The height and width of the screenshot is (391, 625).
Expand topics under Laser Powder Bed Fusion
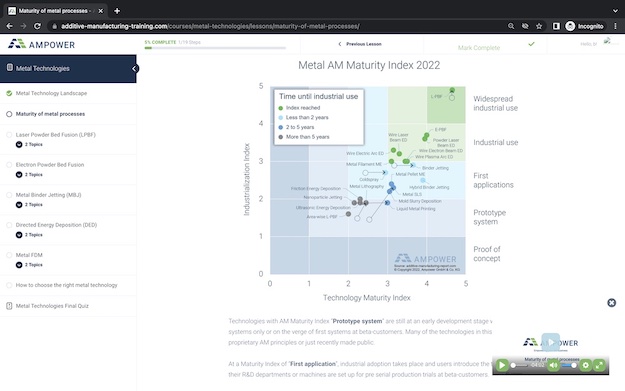(29, 144)
